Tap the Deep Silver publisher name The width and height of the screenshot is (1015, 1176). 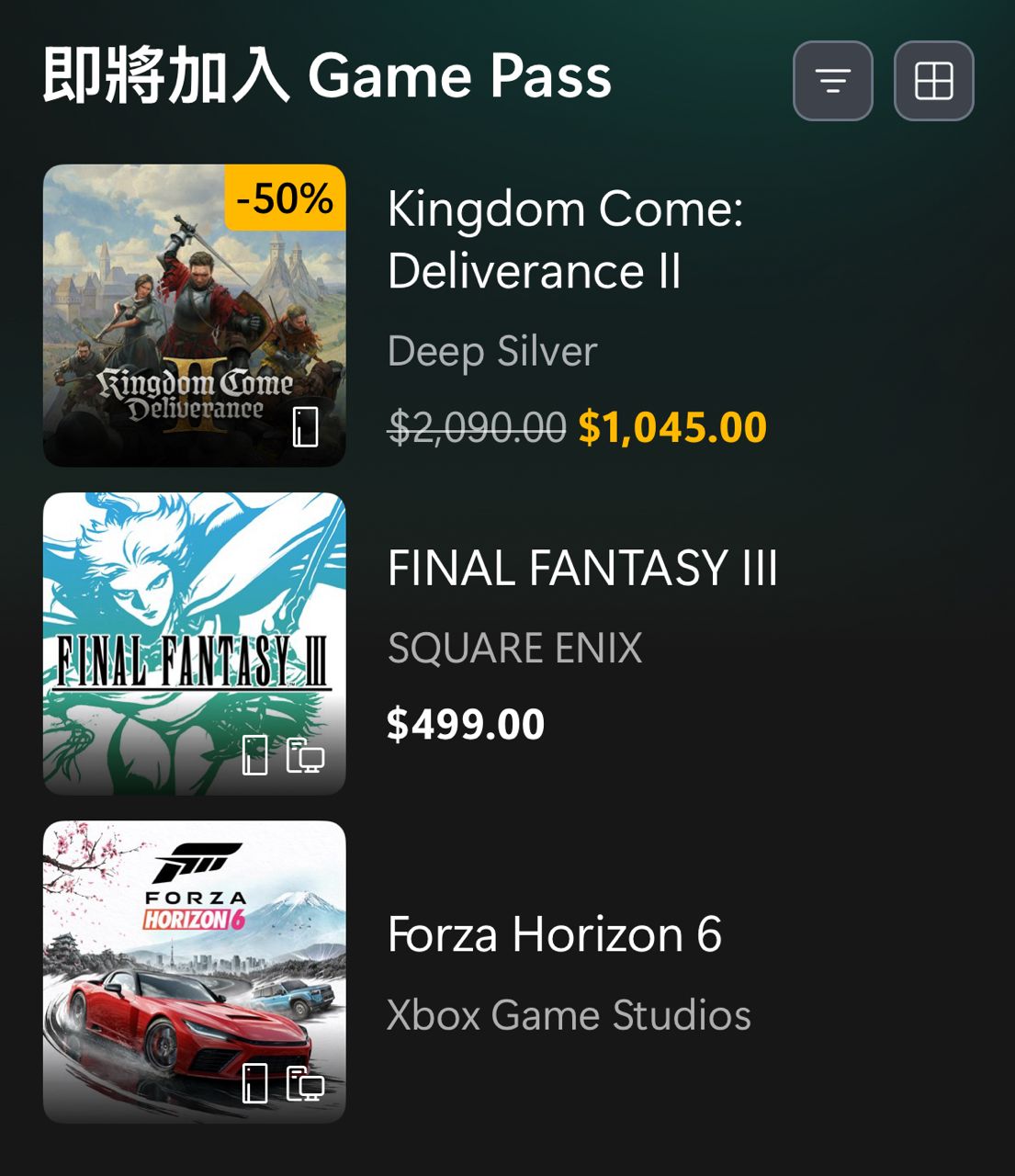[492, 351]
